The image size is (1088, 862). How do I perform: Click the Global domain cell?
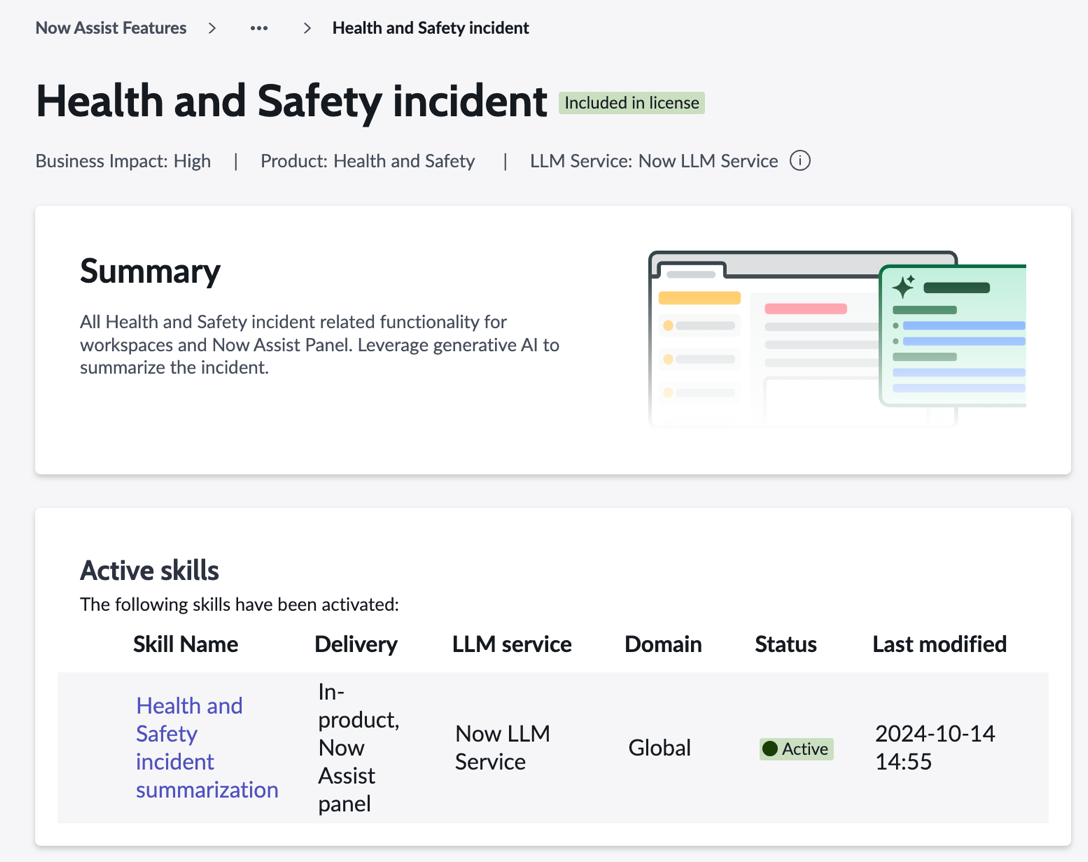coord(659,748)
